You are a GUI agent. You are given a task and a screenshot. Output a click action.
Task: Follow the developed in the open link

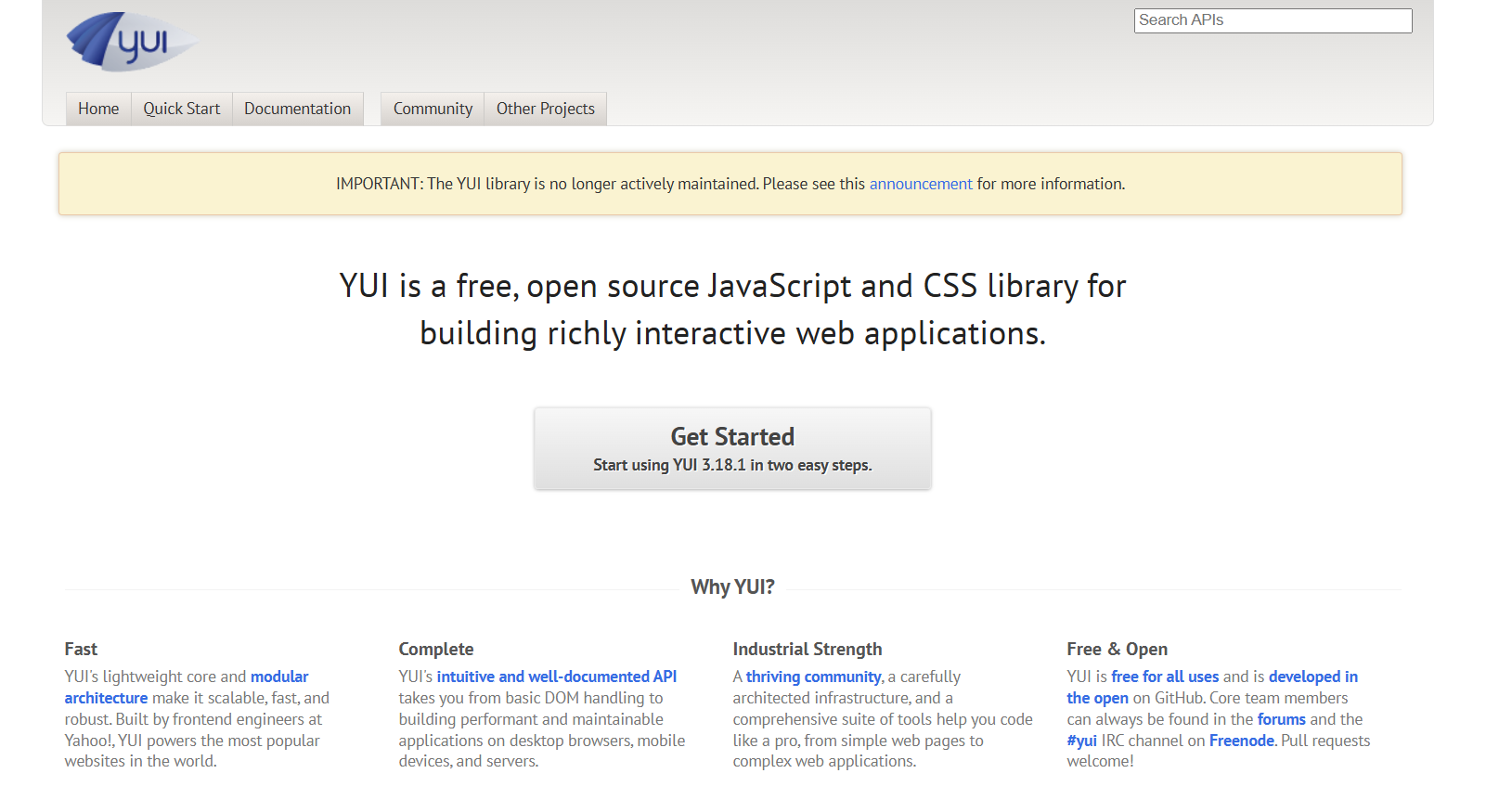click(x=1312, y=677)
